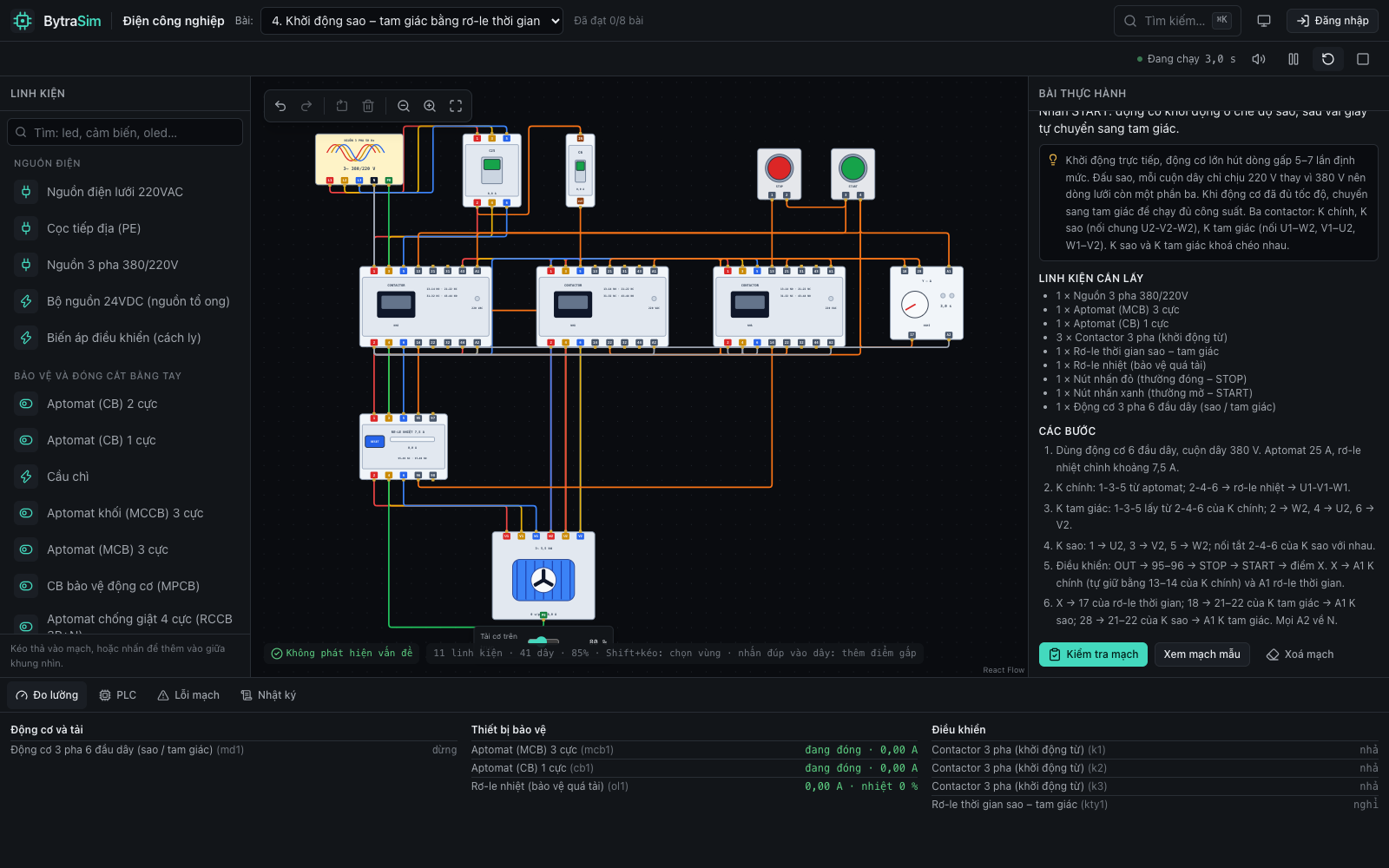This screenshot has height=868, width=1389.
Task: Click the BytraSim logo icon
Action: [x=23, y=21]
